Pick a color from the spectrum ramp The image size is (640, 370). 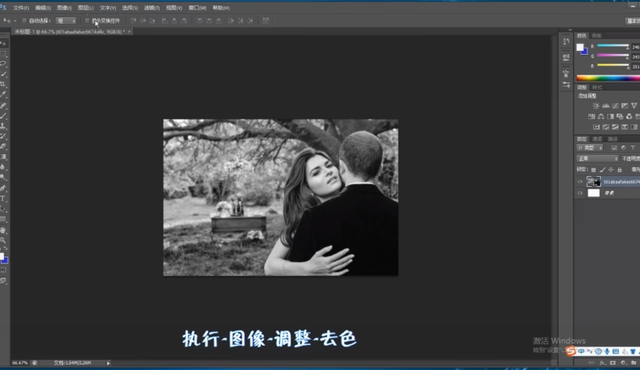click(x=608, y=78)
